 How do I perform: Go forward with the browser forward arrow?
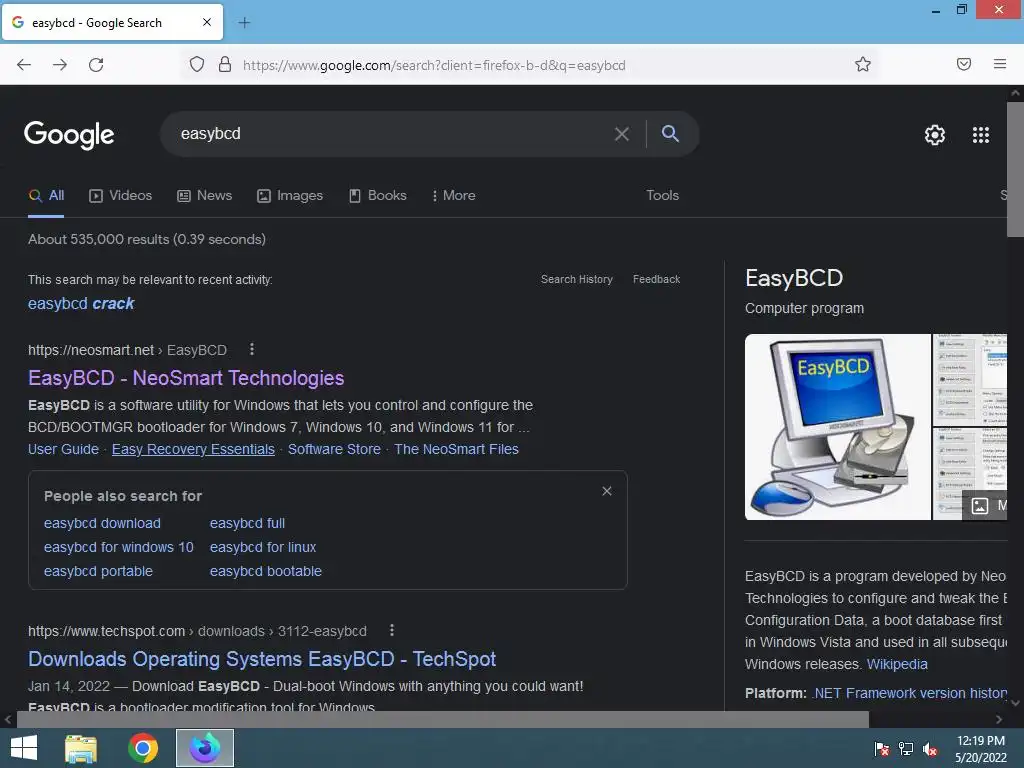coord(60,65)
